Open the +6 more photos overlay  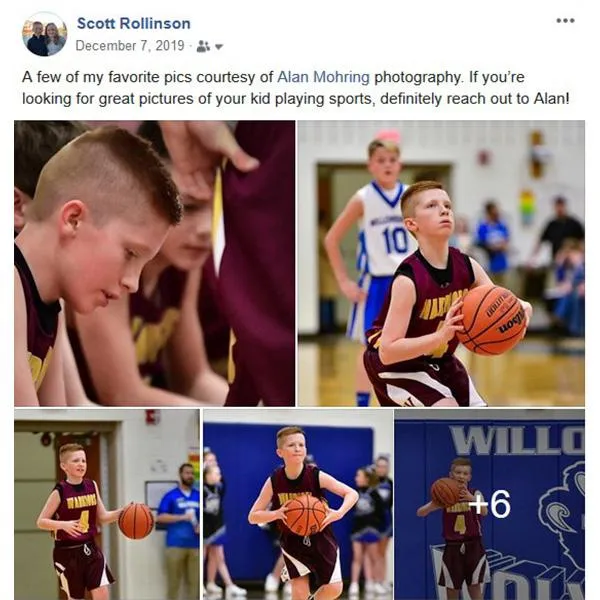coord(489,504)
